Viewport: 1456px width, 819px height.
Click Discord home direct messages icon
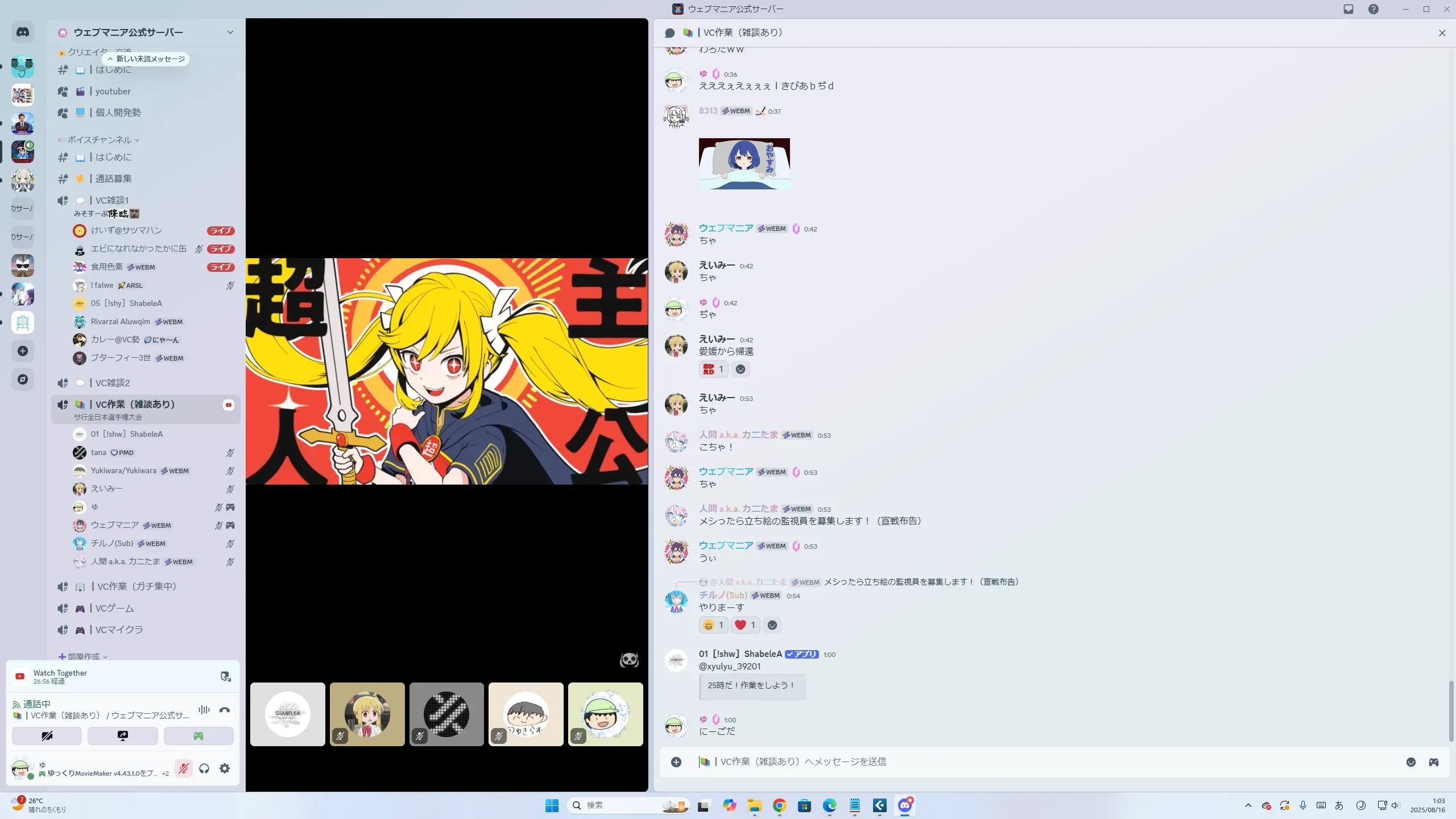[23, 32]
